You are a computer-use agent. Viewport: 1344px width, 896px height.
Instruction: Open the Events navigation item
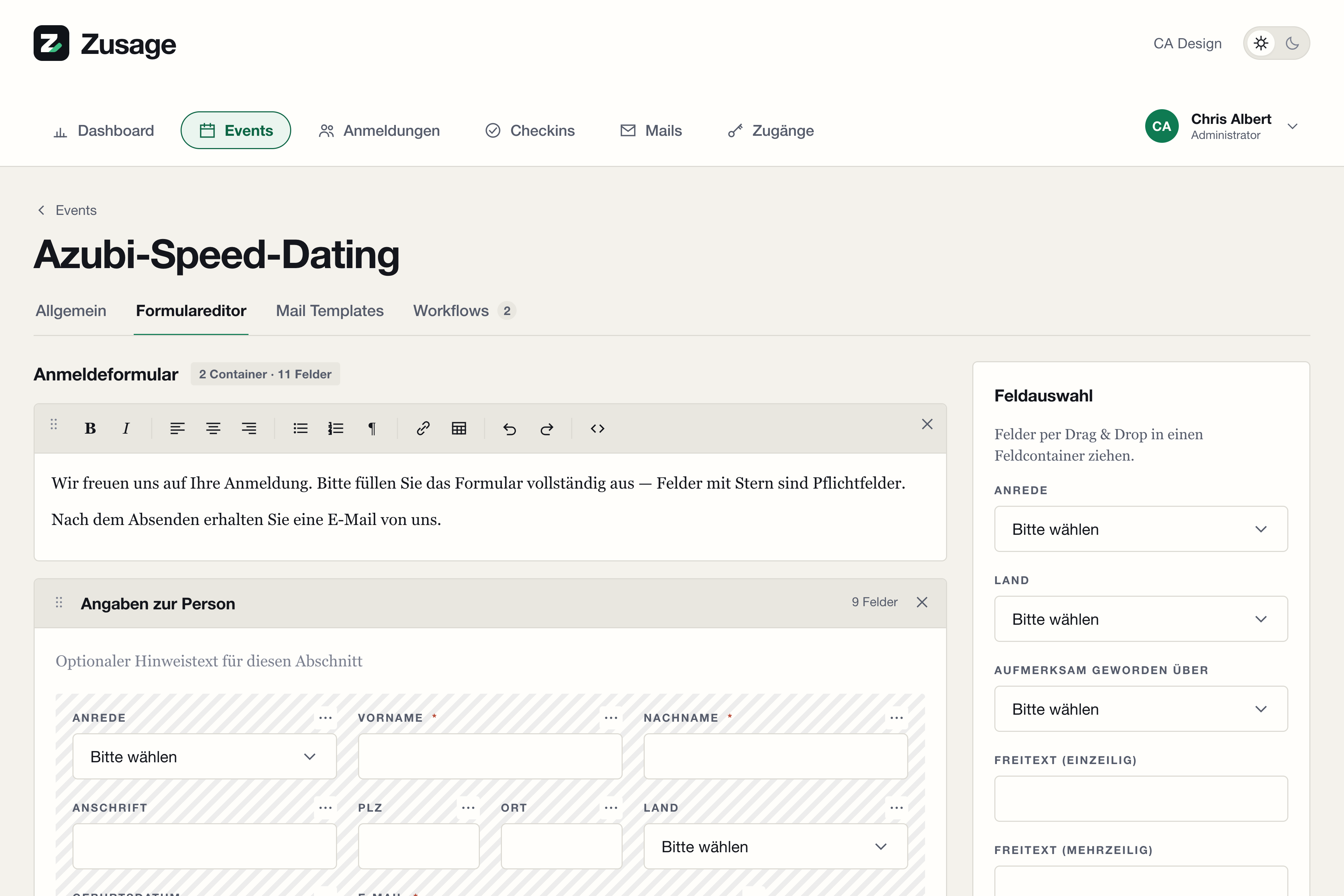click(236, 130)
